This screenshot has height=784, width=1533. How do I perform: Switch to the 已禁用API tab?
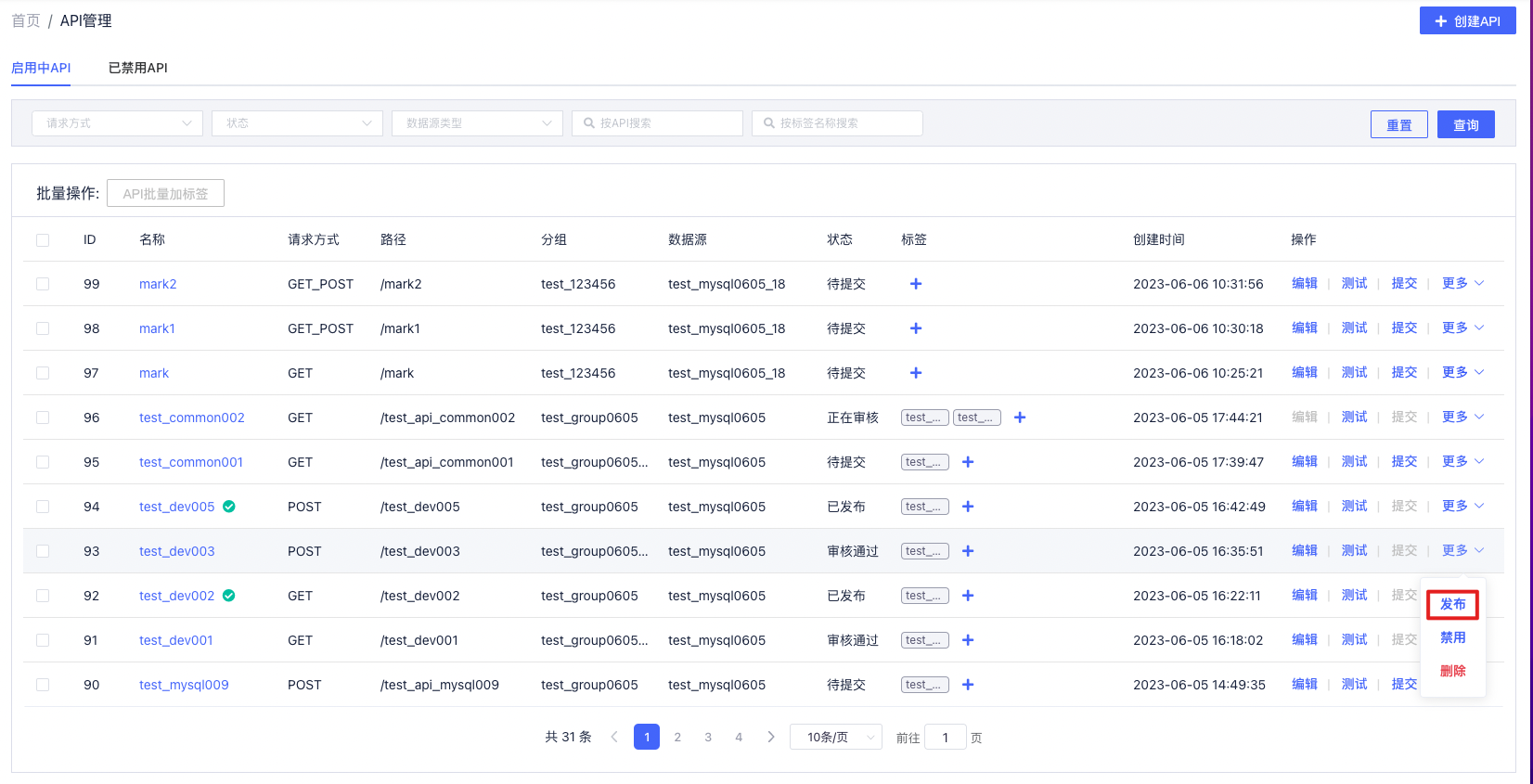[138, 68]
